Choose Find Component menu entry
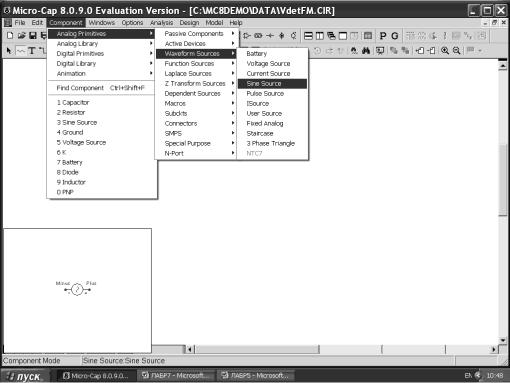 pos(102,88)
